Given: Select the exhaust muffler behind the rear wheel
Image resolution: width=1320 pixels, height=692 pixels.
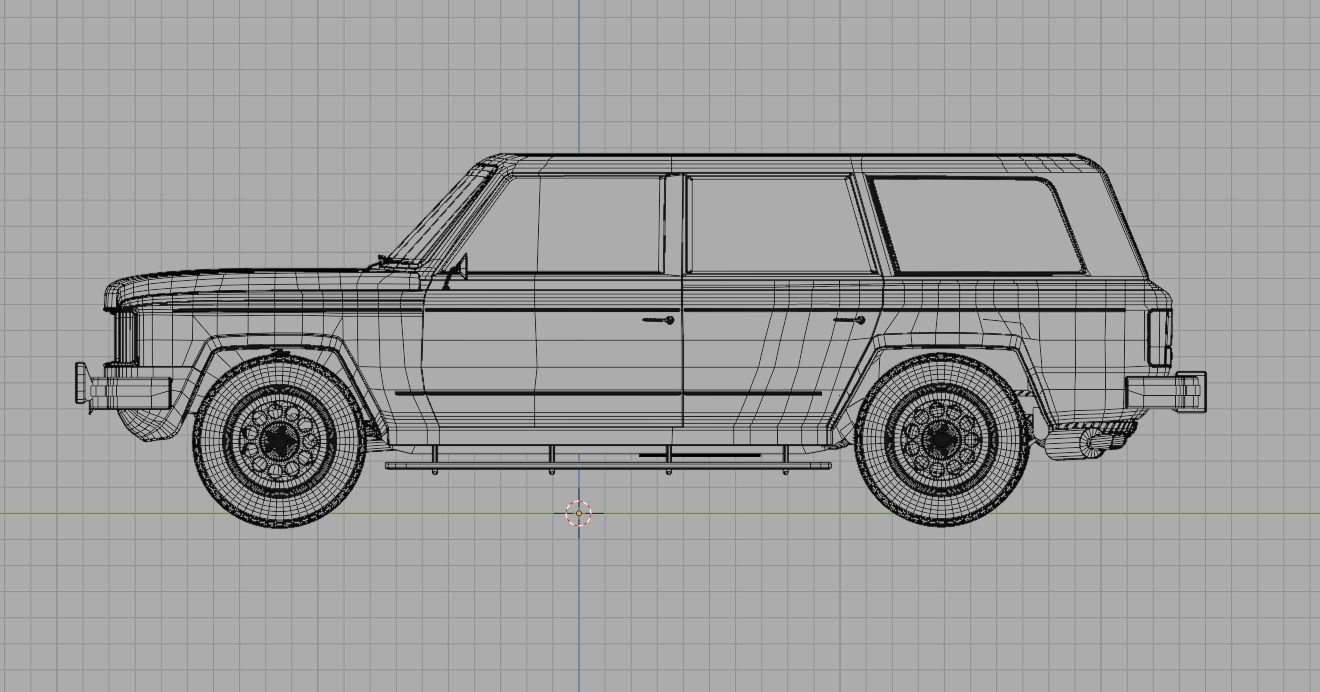Looking at the screenshot, I should point(1088,440).
